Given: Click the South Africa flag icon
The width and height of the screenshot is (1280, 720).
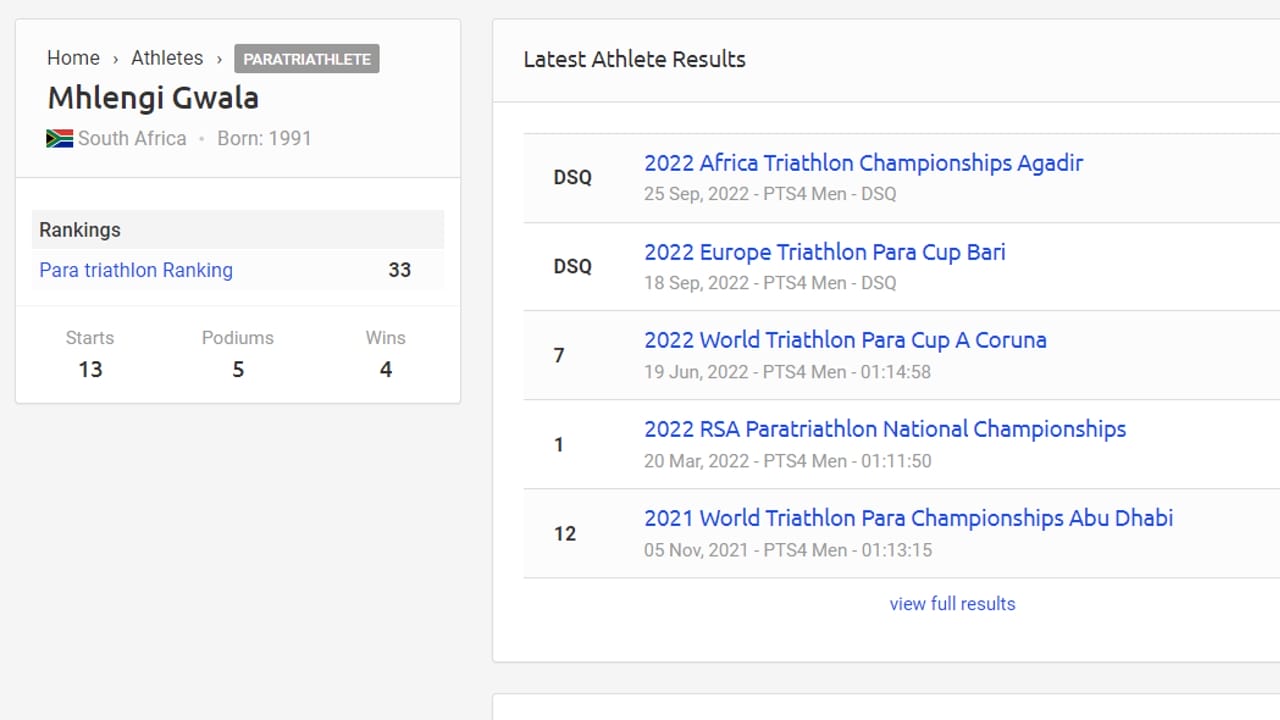Looking at the screenshot, I should coord(59,139).
